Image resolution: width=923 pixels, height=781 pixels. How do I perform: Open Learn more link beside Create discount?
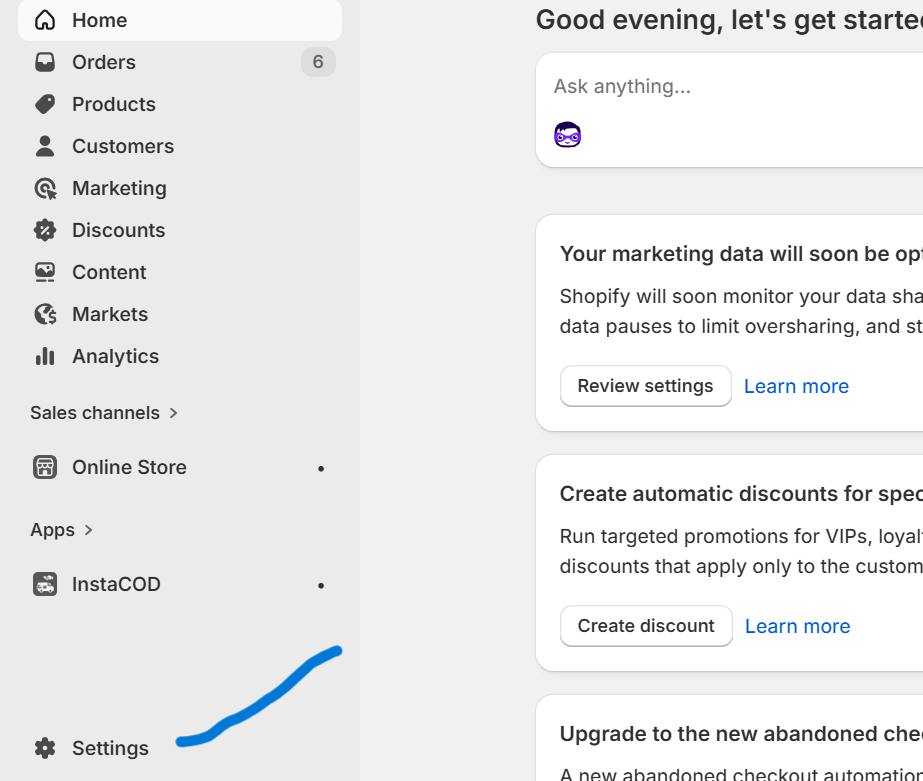tap(797, 626)
